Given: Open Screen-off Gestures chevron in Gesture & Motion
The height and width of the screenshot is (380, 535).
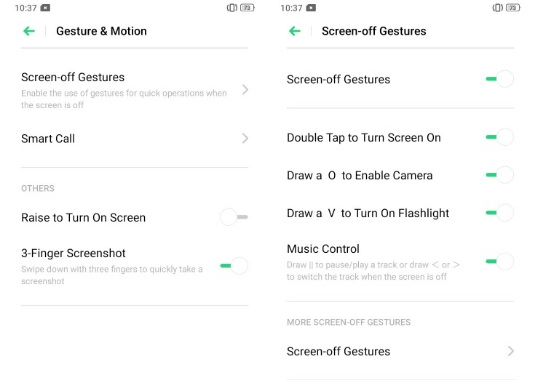Looking at the screenshot, I should 245,90.
